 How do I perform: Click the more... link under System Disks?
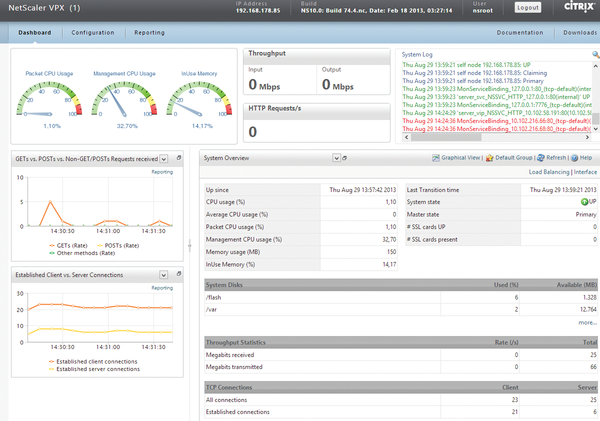pyautogui.click(x=587, y=323)
